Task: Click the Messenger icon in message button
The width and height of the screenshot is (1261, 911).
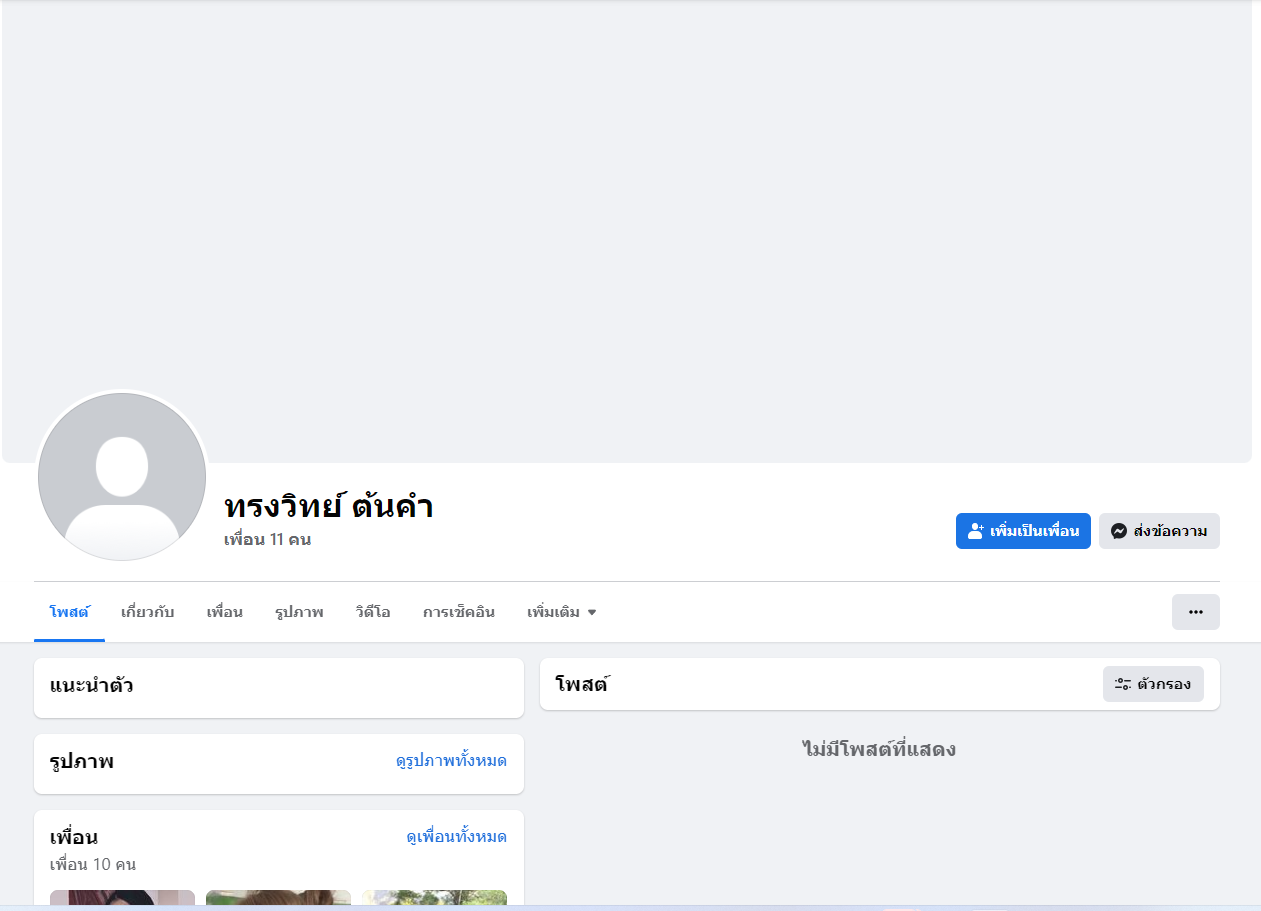Action: point(1119,531)
